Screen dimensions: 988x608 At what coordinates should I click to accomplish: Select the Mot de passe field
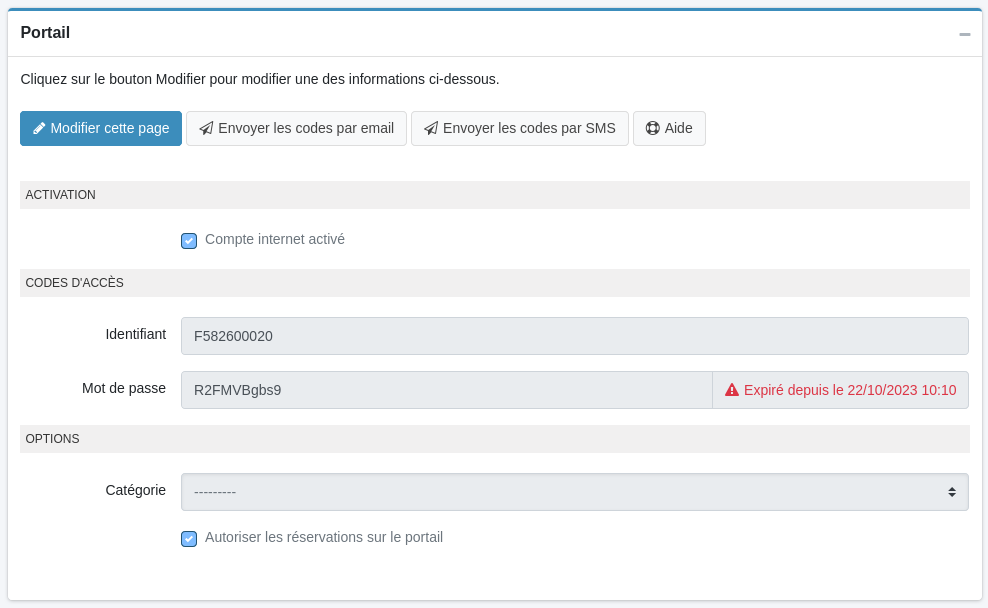tap(446, 390)
